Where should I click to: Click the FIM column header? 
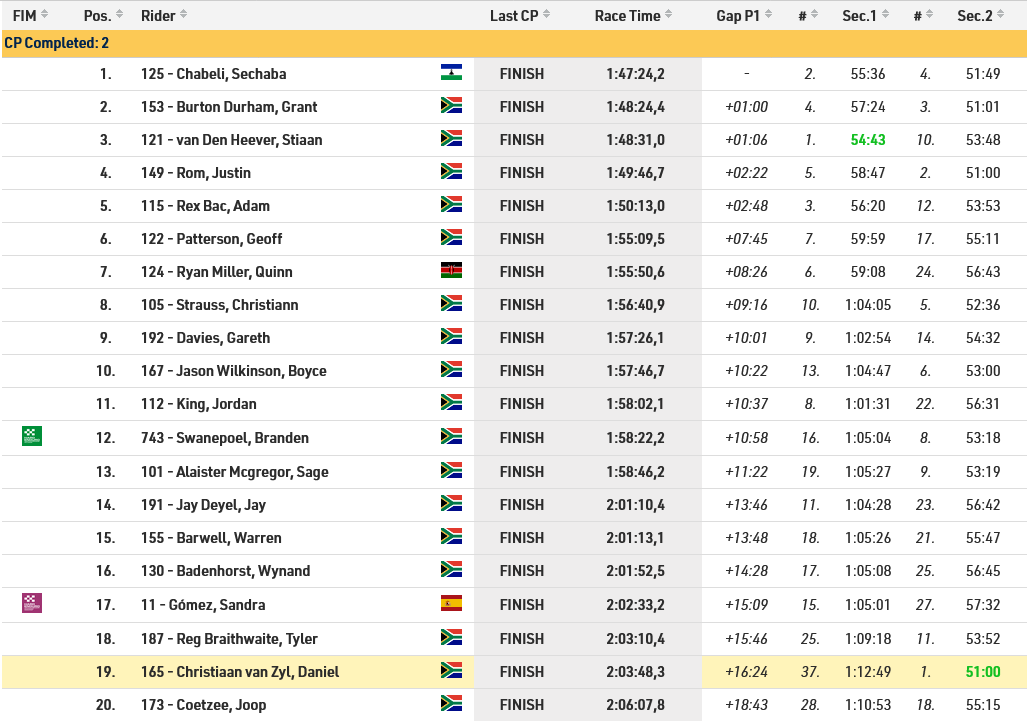pos(30,15)
